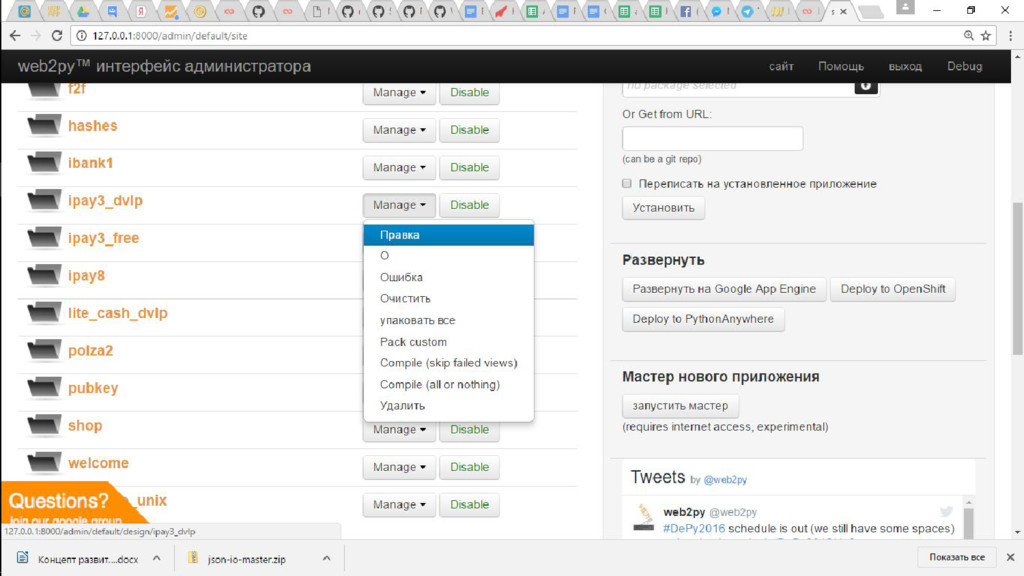The width and height of the screenshot is (1024, 576).
Task: Click запустить мастер button
Action: coord(680,406)
